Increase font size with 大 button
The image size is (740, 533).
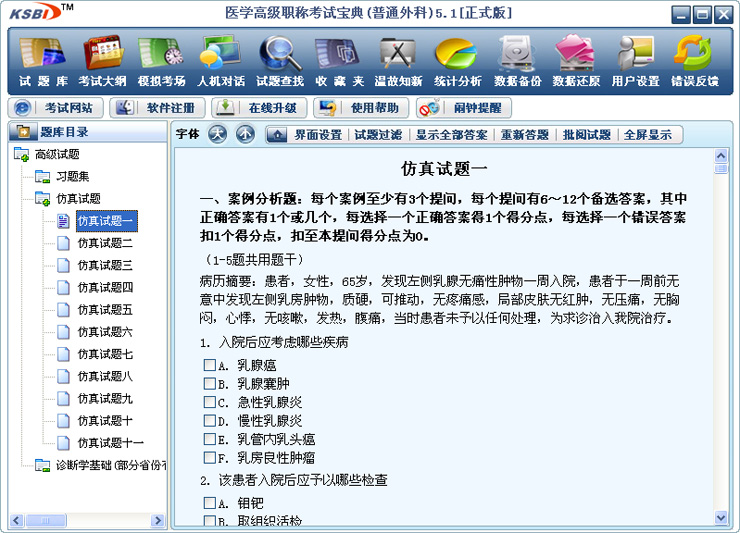coord(218,135)
